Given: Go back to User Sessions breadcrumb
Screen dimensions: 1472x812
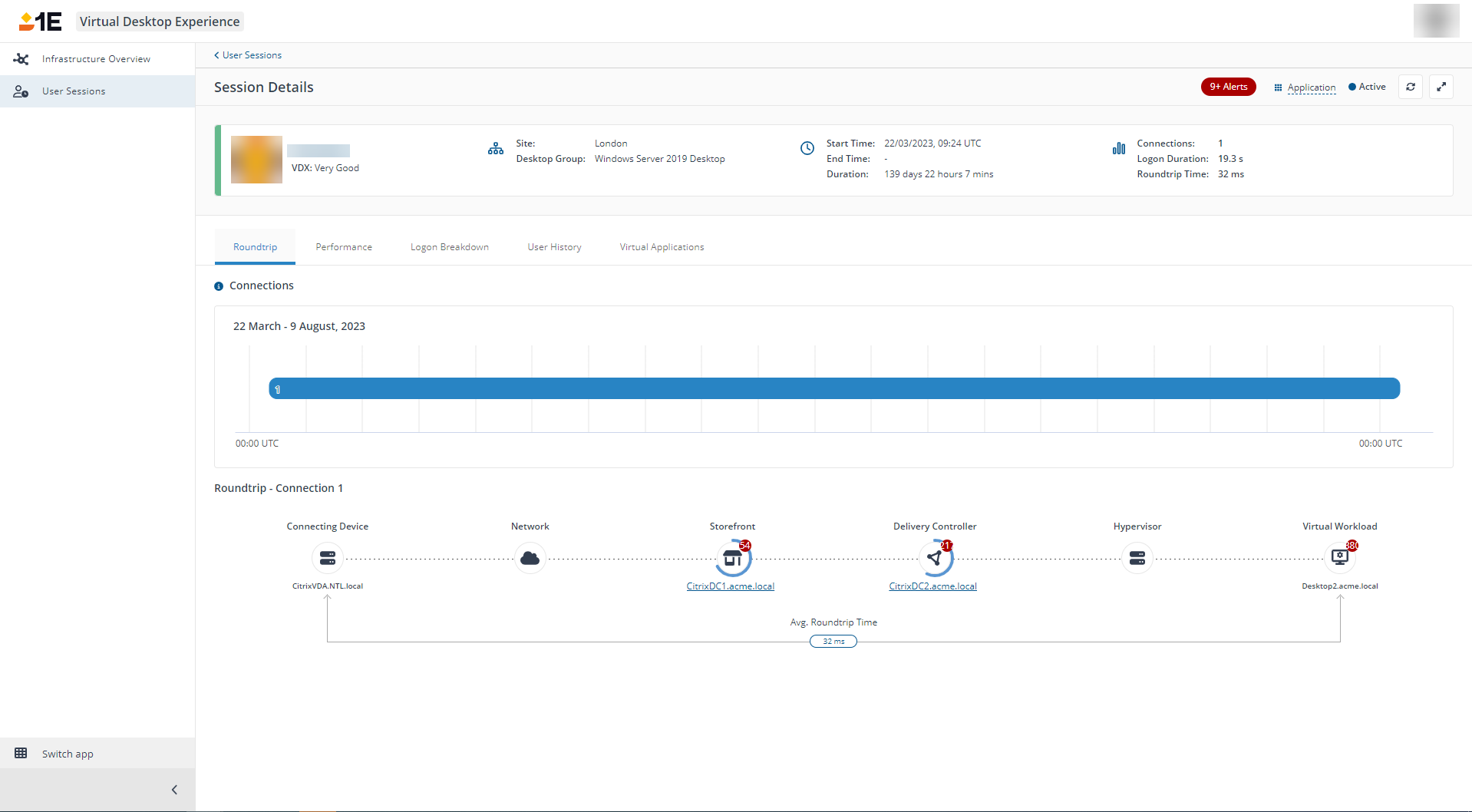Looking at the screenshot, I should pos(248,55).
